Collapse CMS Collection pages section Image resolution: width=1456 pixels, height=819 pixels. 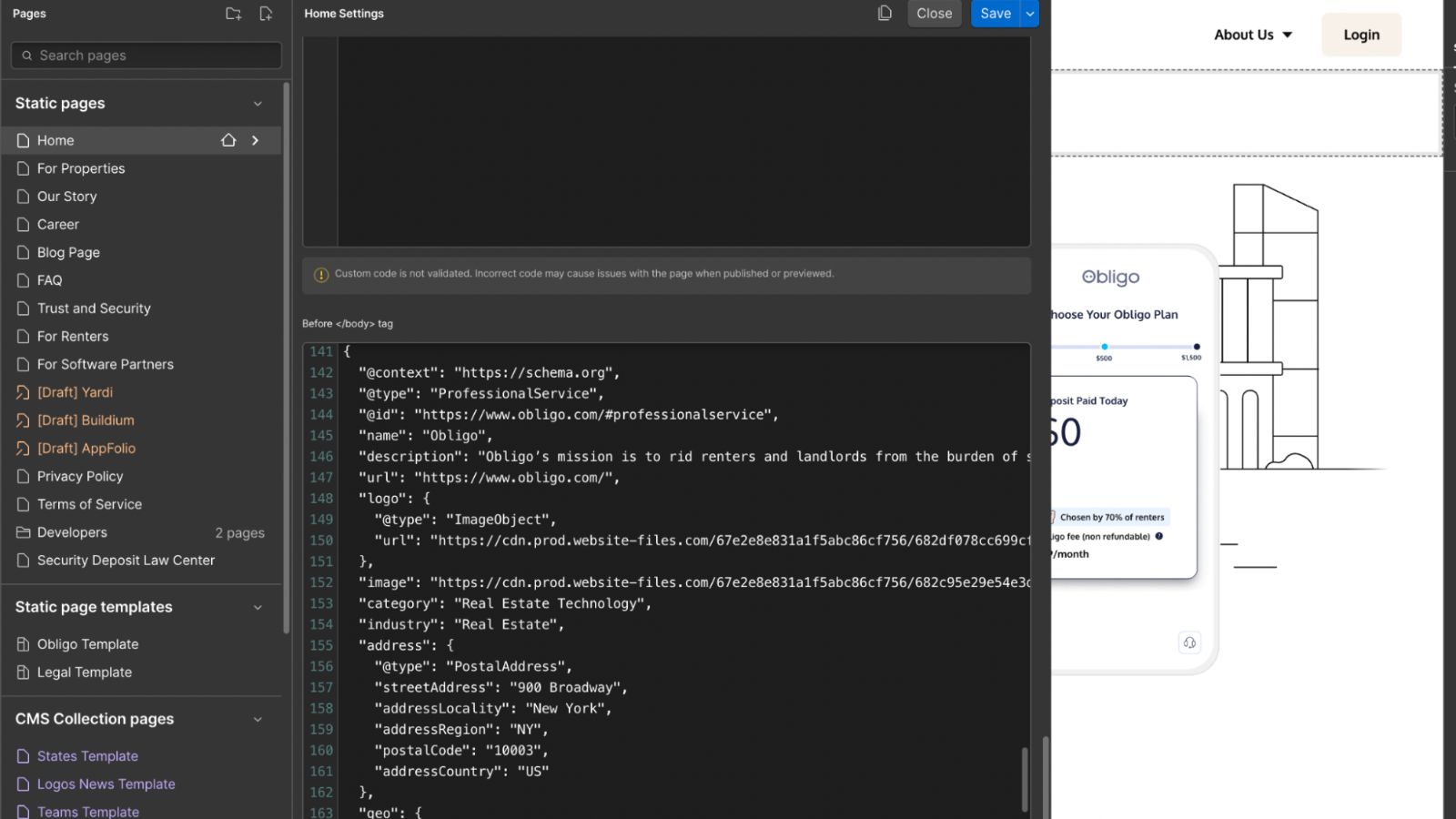[258, 719]
